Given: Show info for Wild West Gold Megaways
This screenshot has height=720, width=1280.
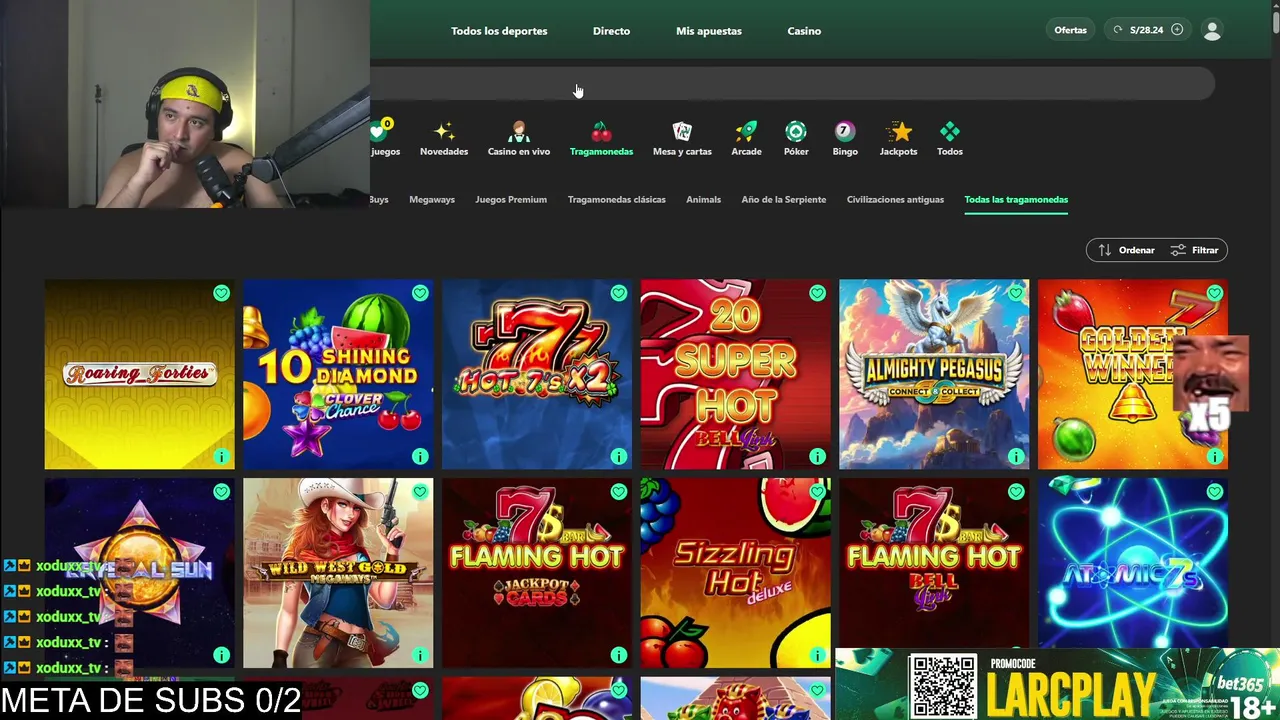Looking at the screenshot, I should click(420, 655).
